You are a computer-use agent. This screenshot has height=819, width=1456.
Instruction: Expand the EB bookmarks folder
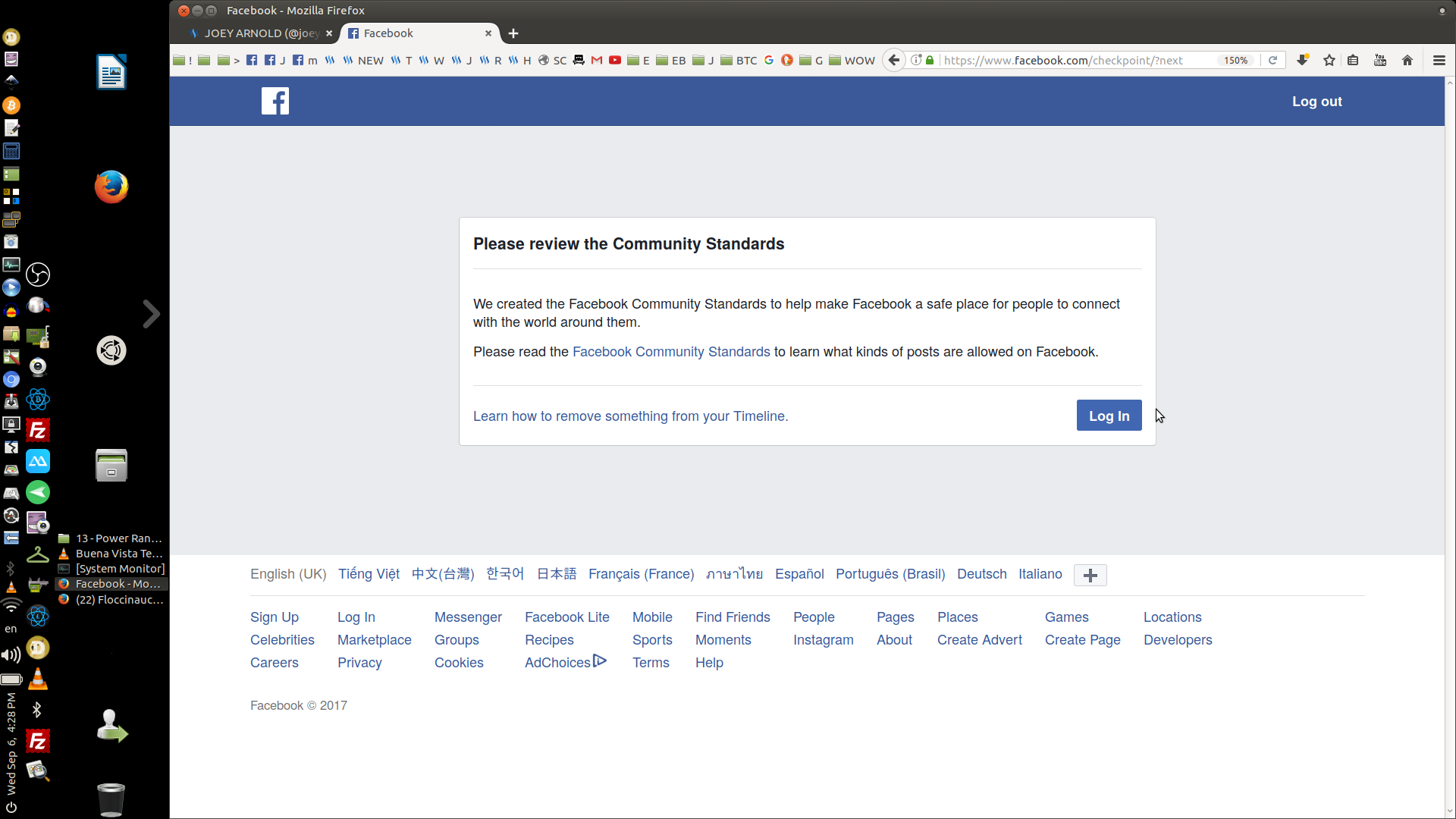[670, 61]
